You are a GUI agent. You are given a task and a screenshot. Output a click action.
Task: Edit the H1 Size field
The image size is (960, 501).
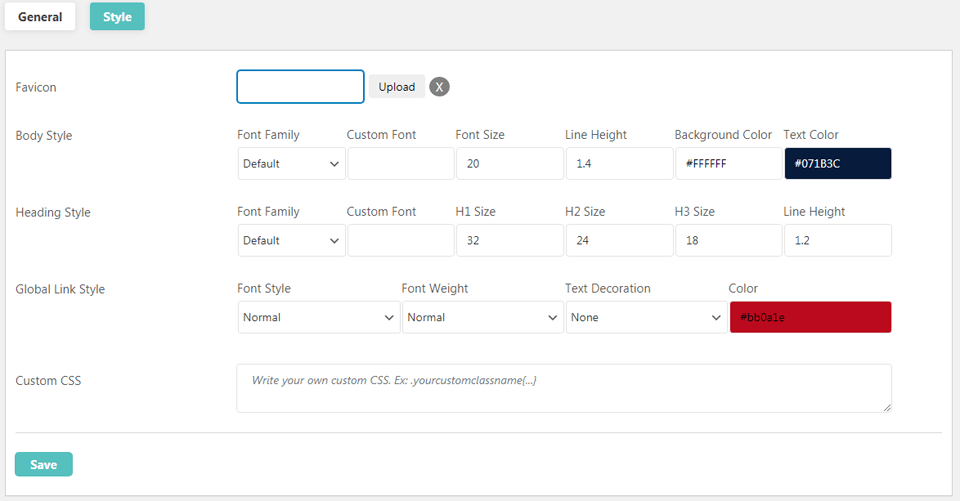510,240
